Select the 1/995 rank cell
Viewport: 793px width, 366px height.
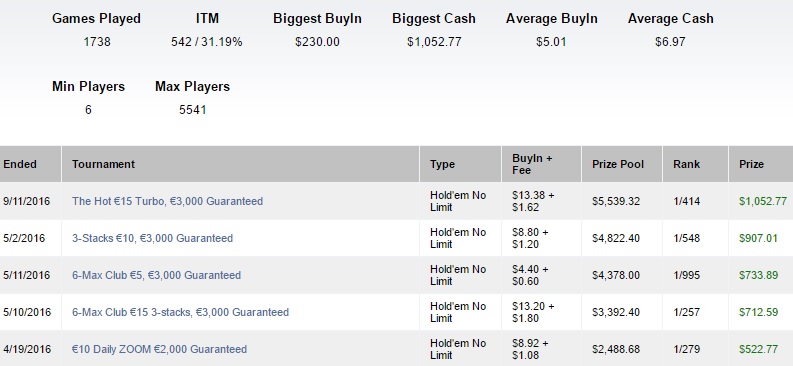[686, 275]
